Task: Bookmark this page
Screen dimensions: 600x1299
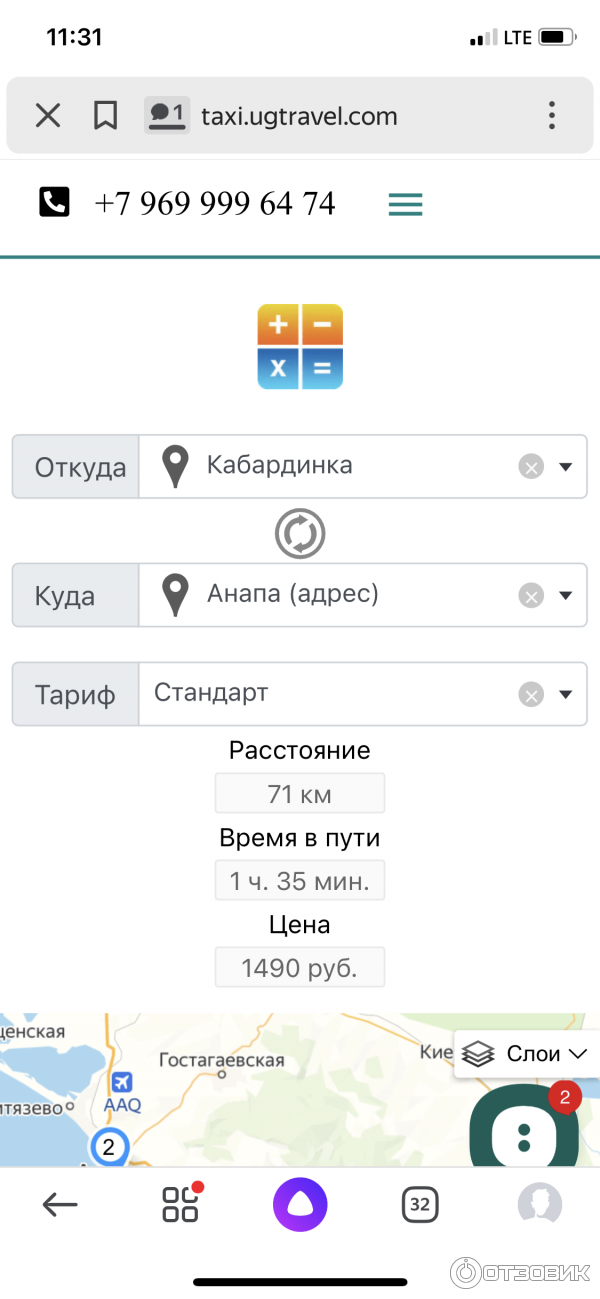Action: click(x=105, y=116)
